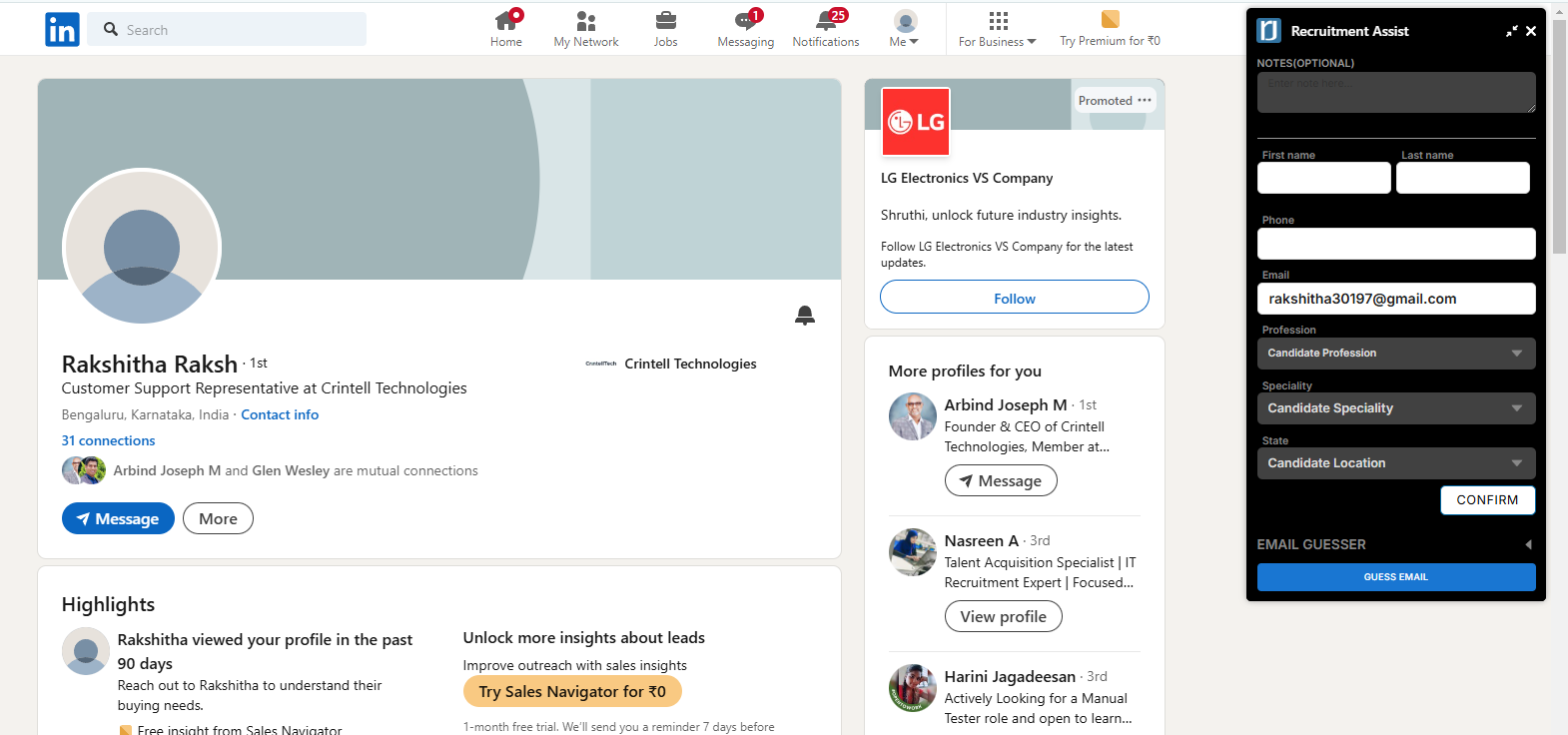Minimize the Recruitment Assist panel
This screenshot has width=1568, height=735.
(1511, 31)
